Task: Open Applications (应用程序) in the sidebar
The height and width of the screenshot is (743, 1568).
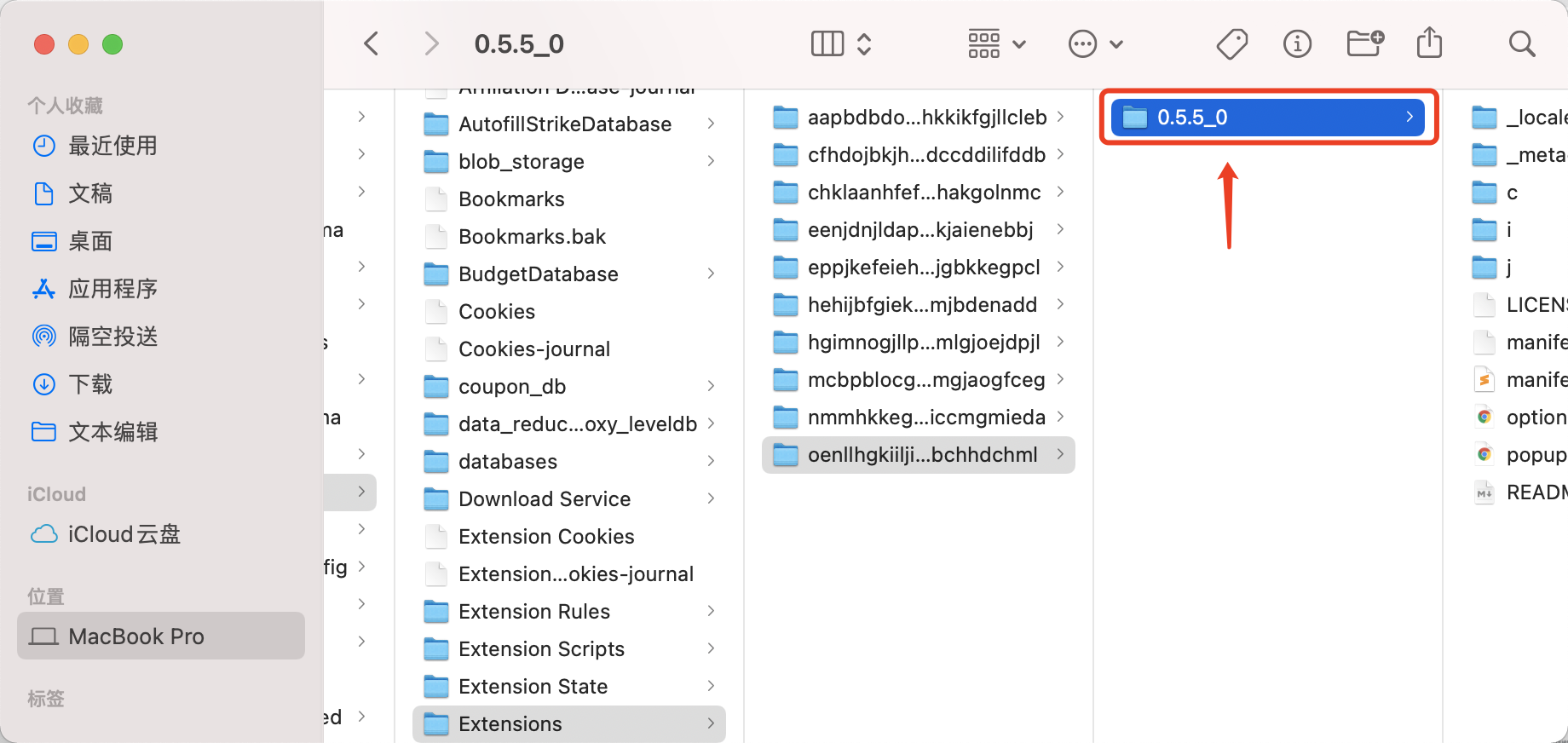Action: click(112, 289)
